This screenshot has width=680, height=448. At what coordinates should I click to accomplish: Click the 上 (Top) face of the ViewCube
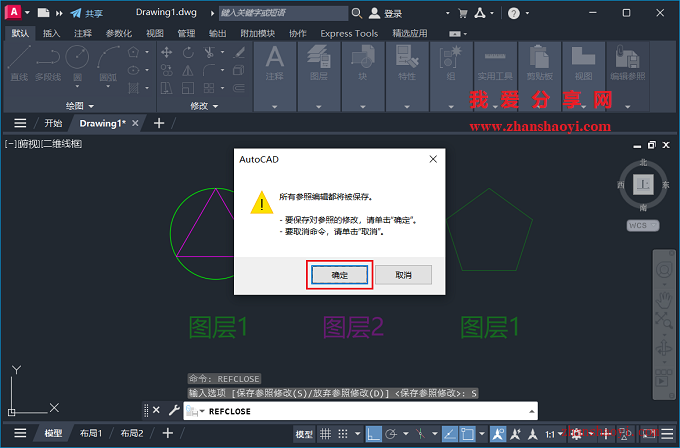[643, 184]
